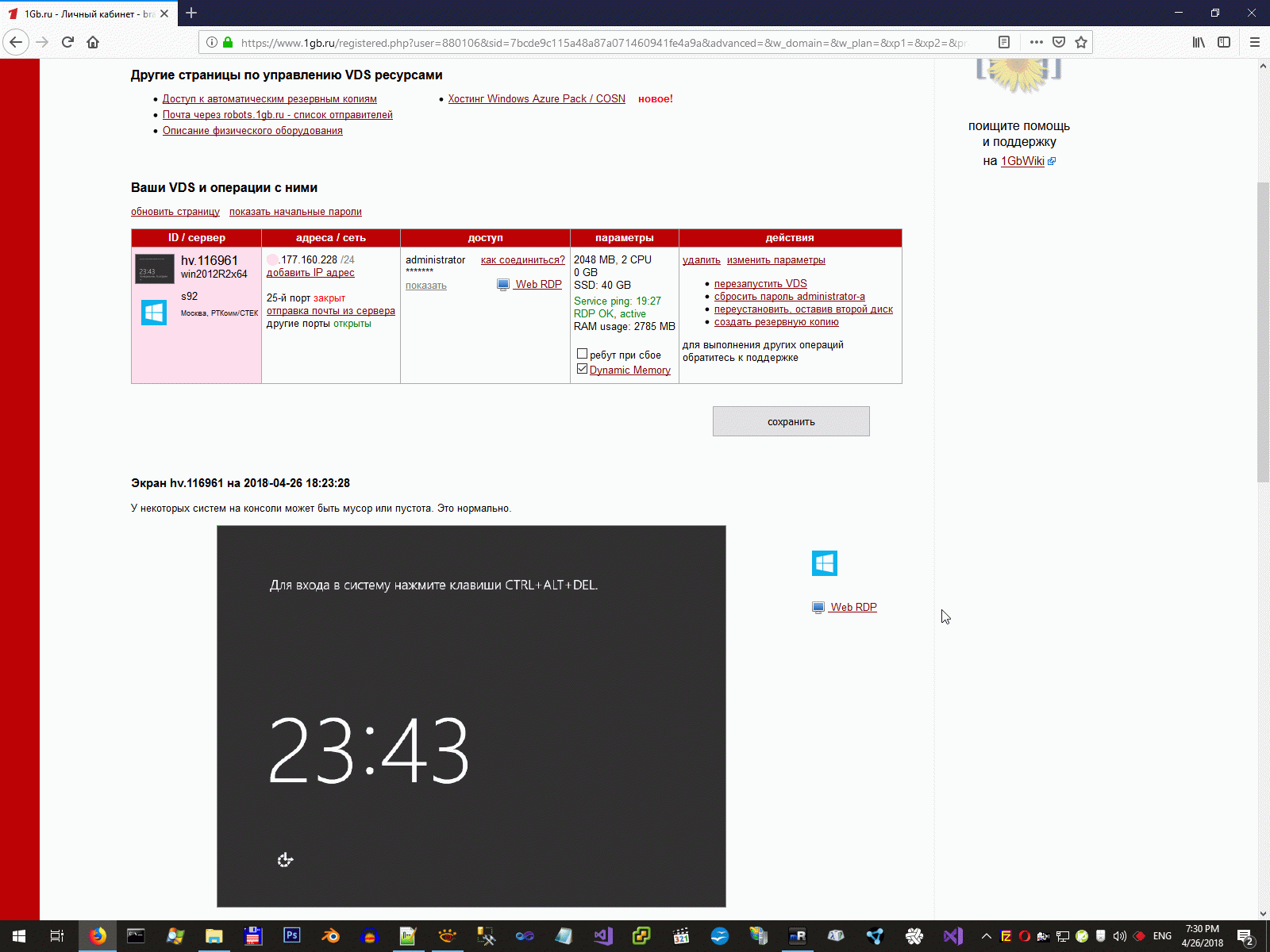
Task: Click 'переустановить, оставив второй диск' link
Action: point(803,309)
